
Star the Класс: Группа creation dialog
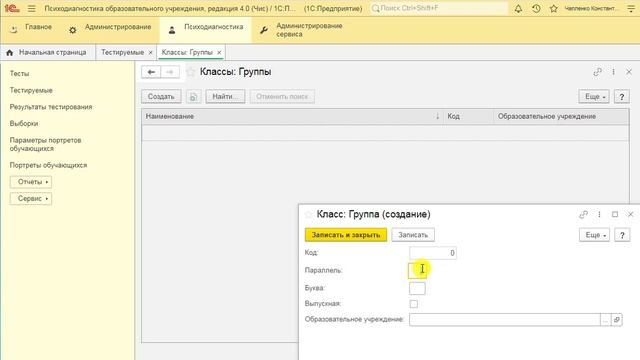309,214
